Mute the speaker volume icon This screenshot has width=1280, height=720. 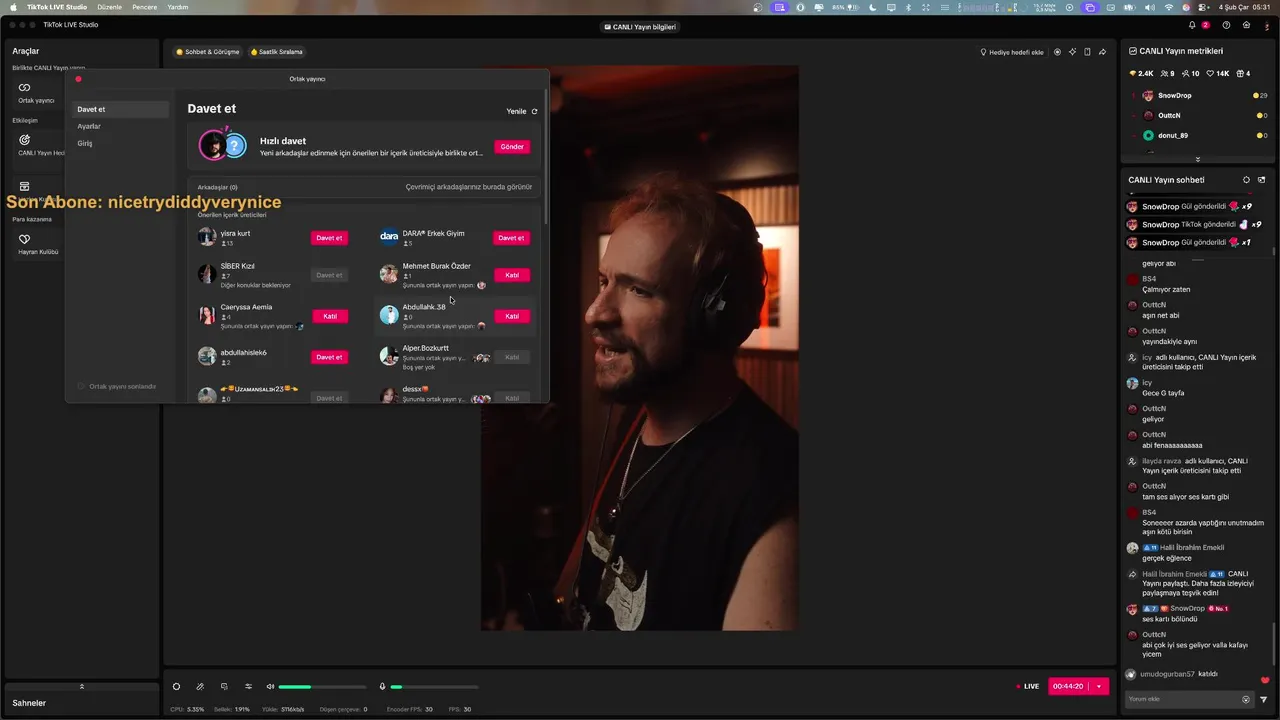tap(270, 686)
